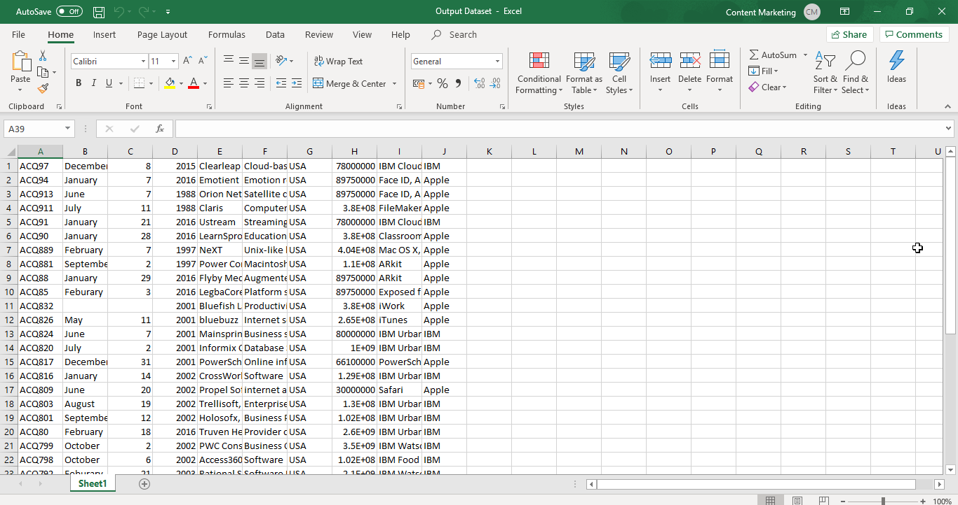Click Increase Decimal icon
Image resolution: width=958 pixels, height=505 pixels.
480,83
